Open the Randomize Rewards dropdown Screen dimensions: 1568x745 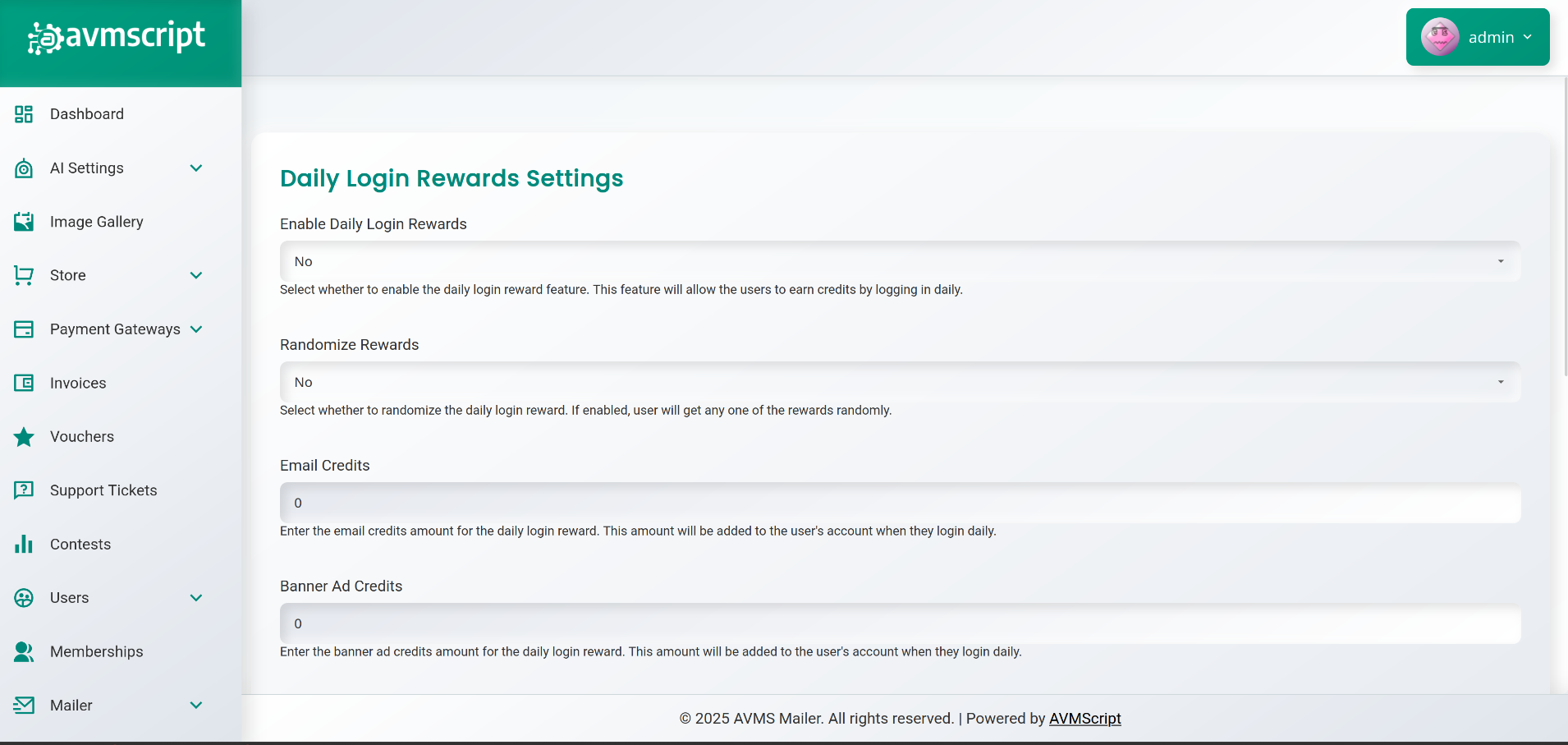(900, 382)
